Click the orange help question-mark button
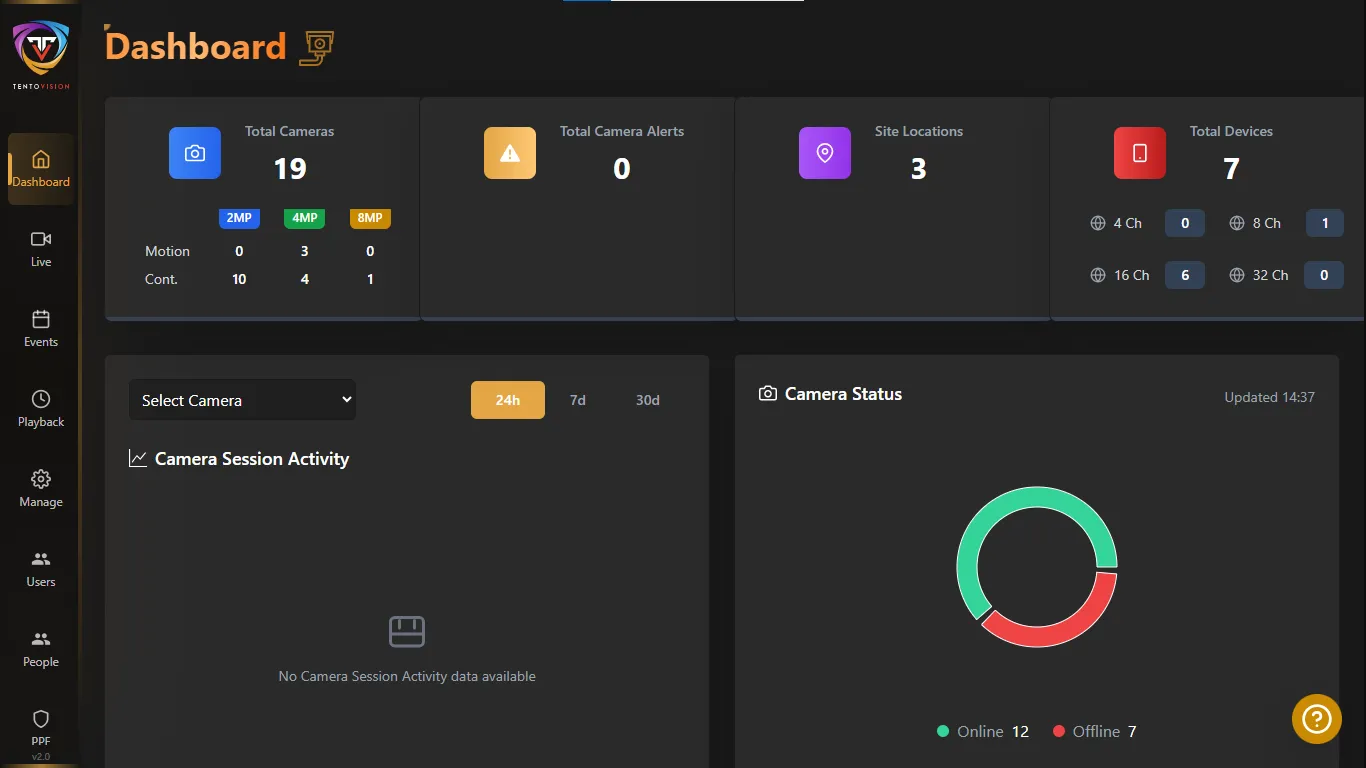The height and width of the screenshot is (768, 1366). (x=1316, y=719)
